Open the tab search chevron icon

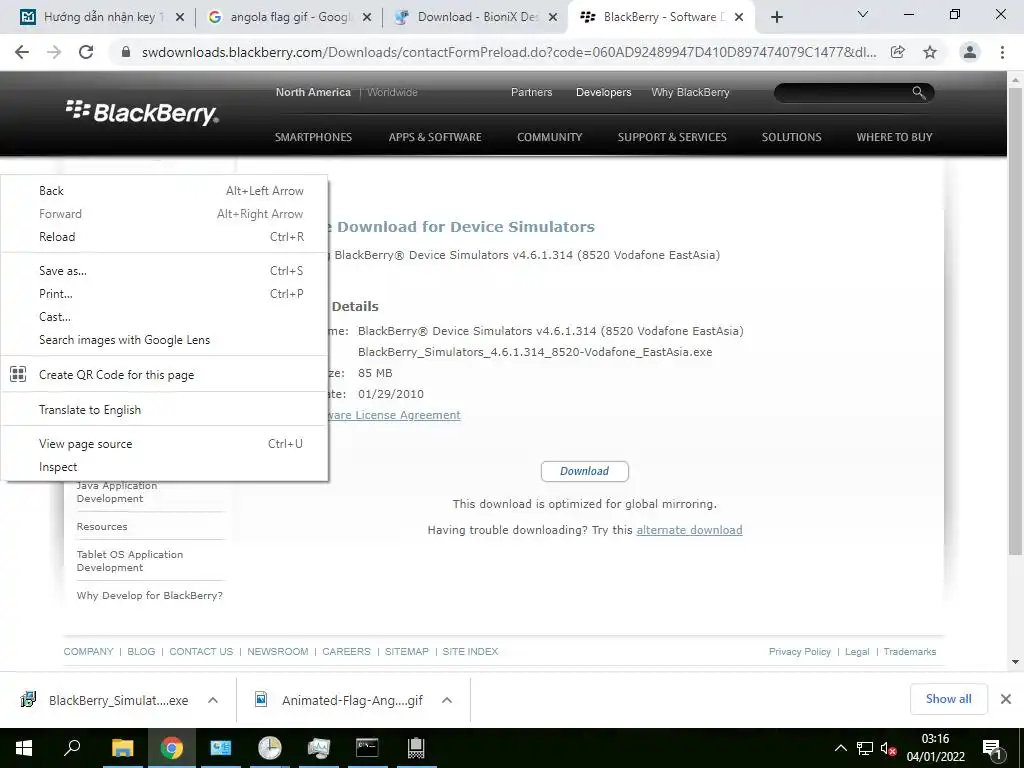[863, 14]
